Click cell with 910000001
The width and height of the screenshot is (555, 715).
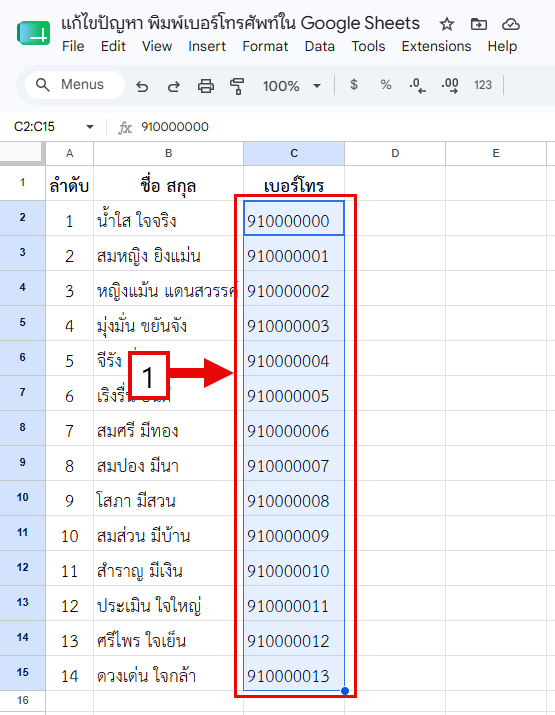click(294, 253)
